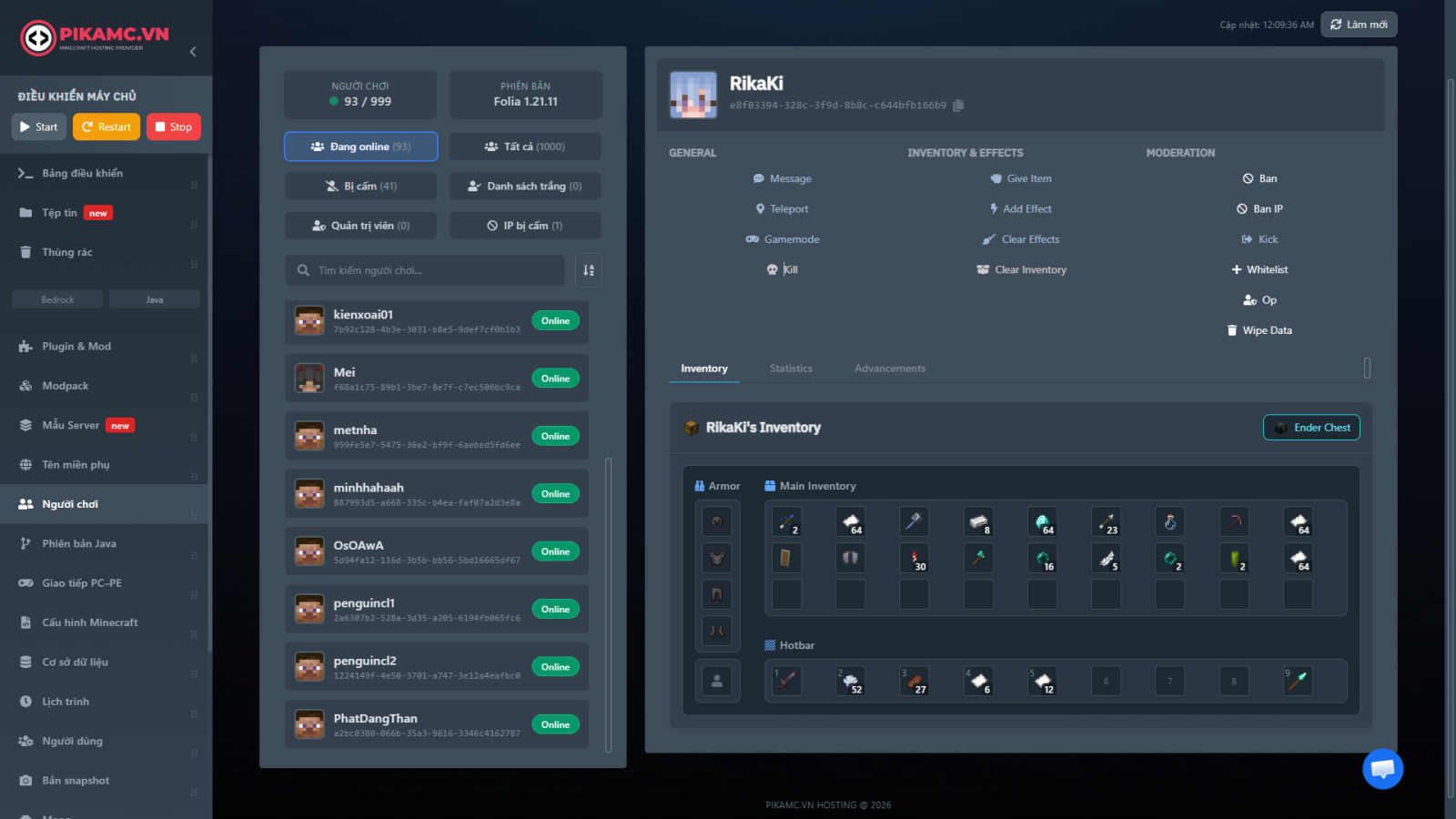Show Danh sách trắng whitelist

pos(525,186)
